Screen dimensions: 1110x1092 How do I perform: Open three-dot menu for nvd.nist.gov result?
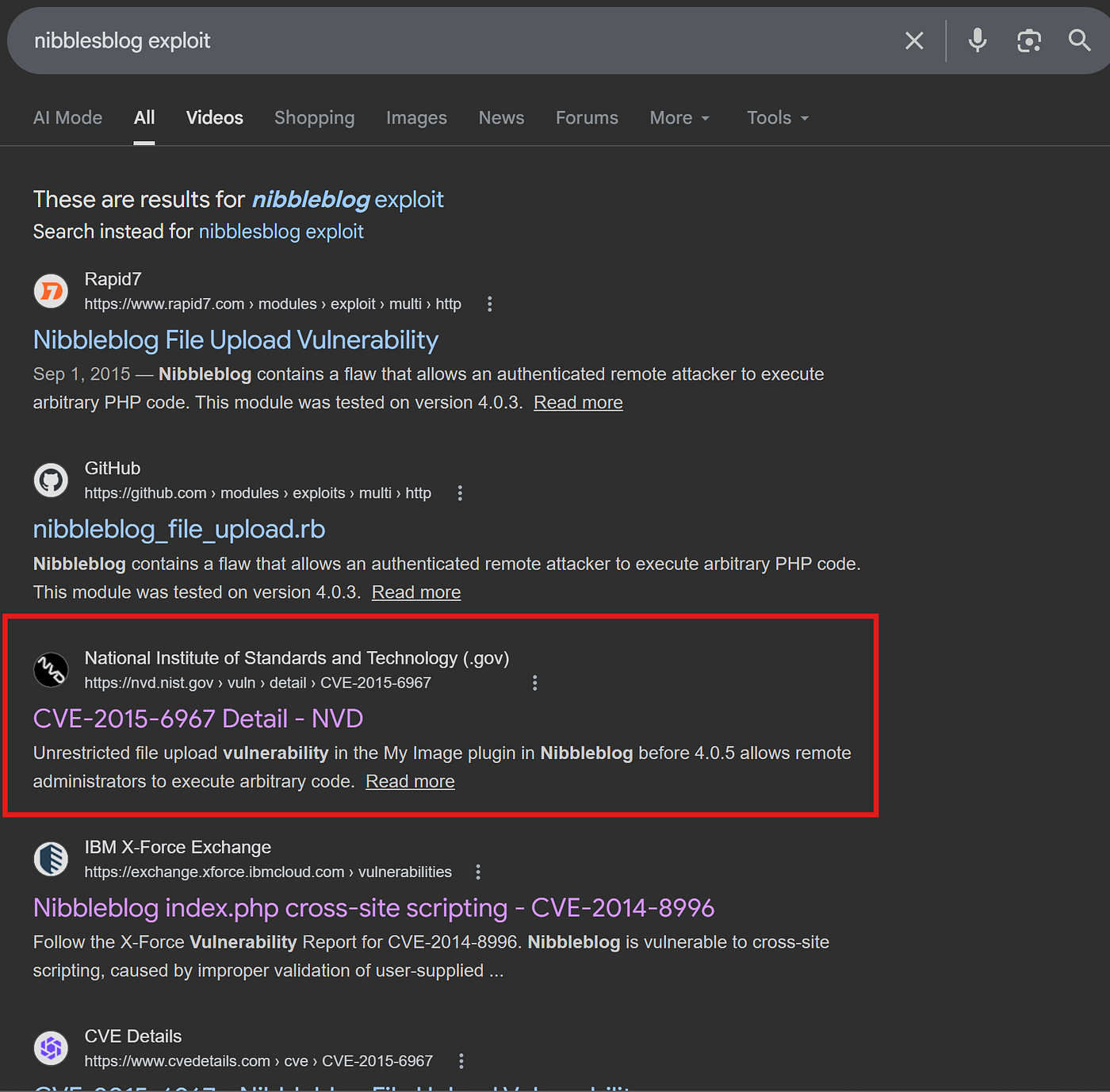(535, 683)
